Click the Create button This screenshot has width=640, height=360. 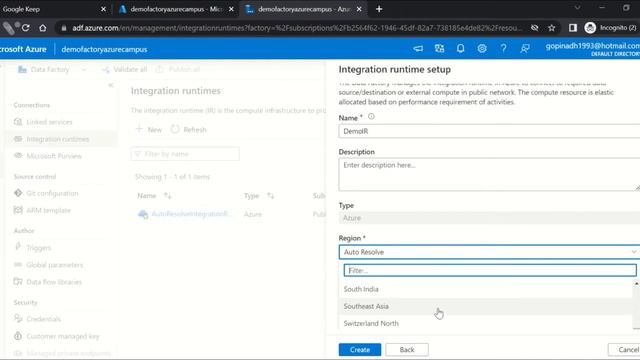pyautogui.click(x=360, y=349)
